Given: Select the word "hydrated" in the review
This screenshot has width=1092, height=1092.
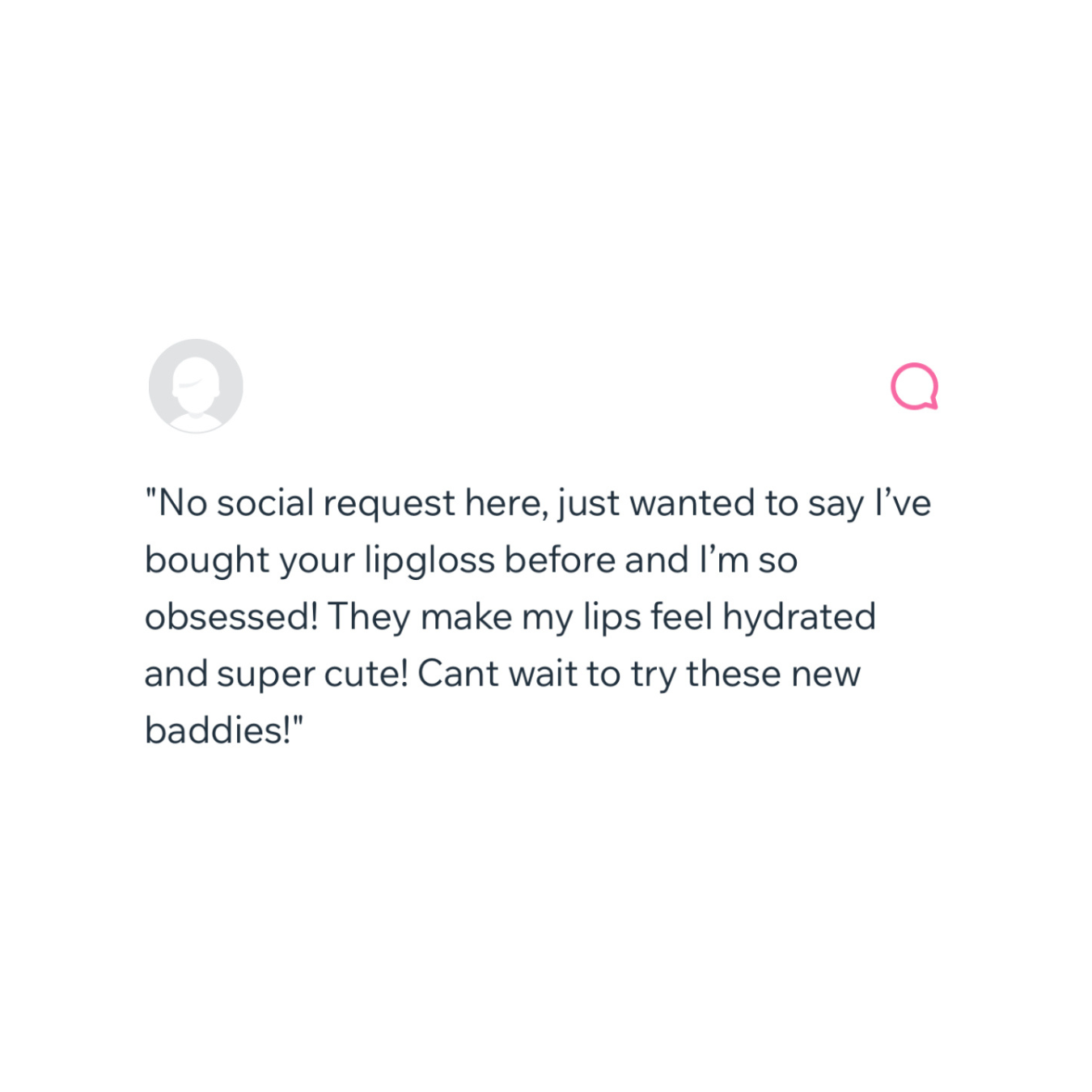Looking at the screenshot, I should coord(799,618).
